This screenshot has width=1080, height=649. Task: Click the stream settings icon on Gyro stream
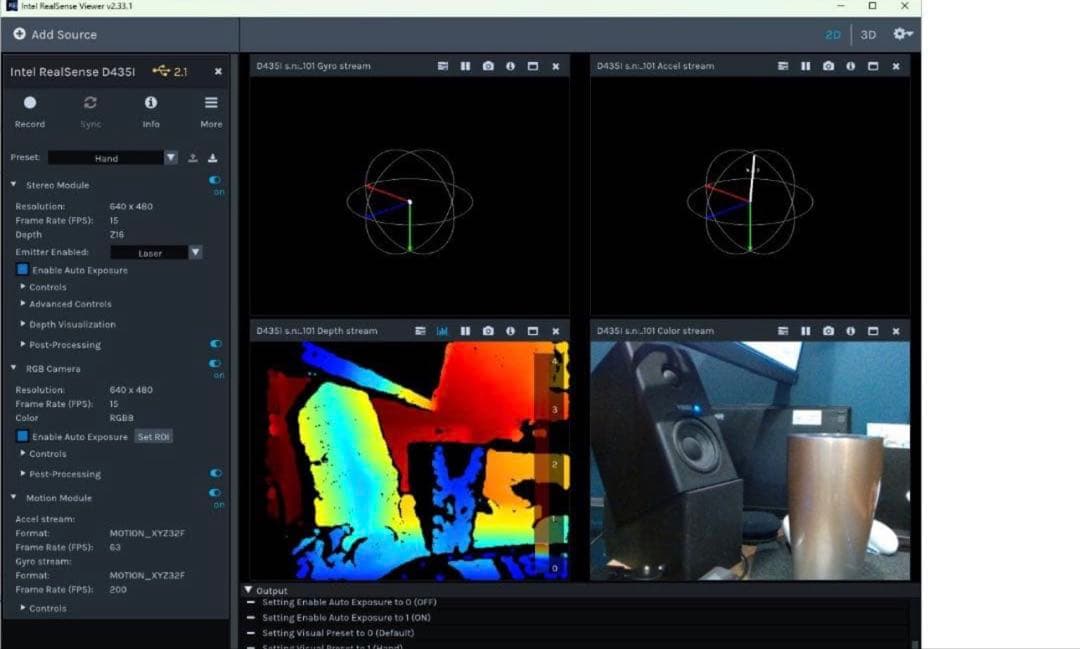(x=445, y=66)
